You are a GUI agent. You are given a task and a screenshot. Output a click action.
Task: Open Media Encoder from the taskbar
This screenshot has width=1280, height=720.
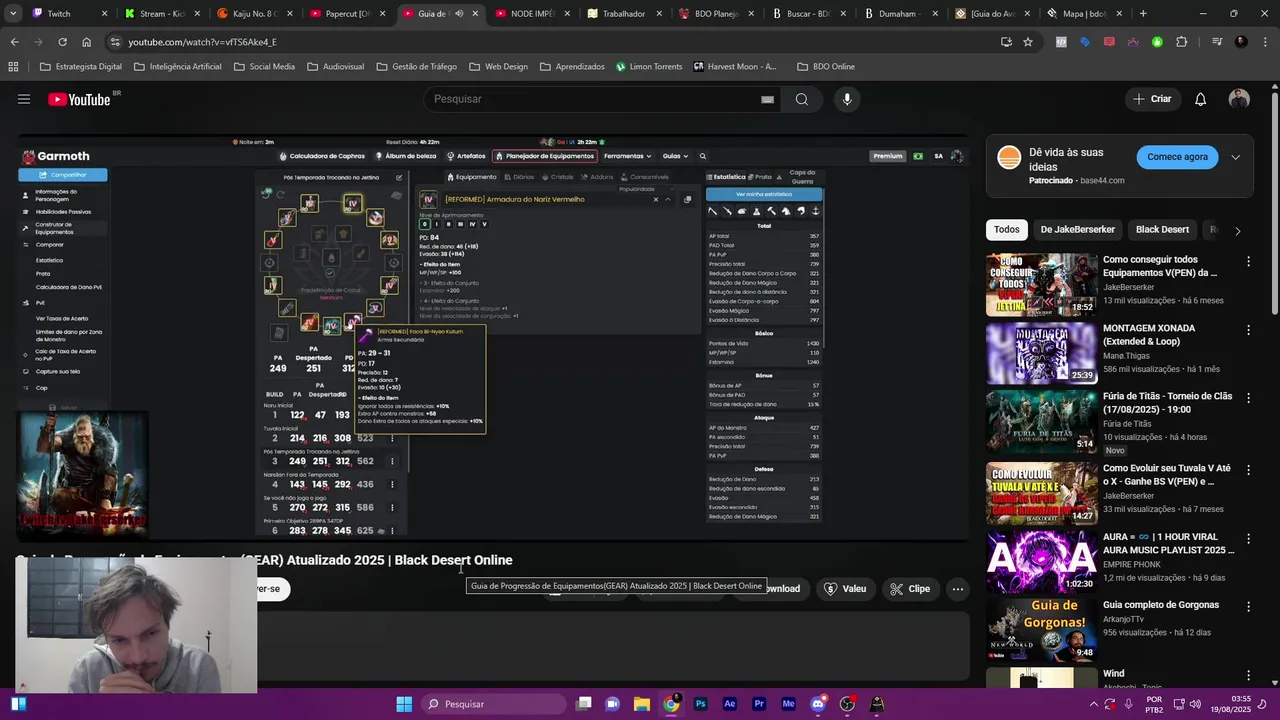tap(788, 704)
